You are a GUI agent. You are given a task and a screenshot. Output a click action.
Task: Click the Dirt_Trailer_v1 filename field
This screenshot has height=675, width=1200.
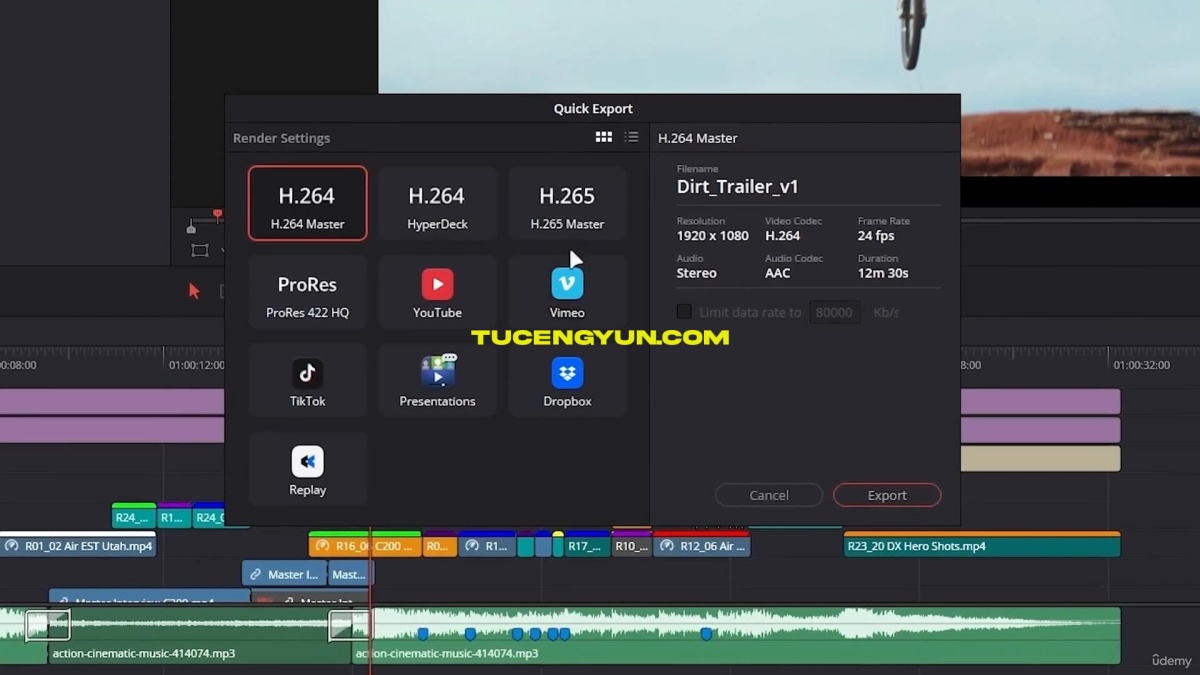coord(737,187)
